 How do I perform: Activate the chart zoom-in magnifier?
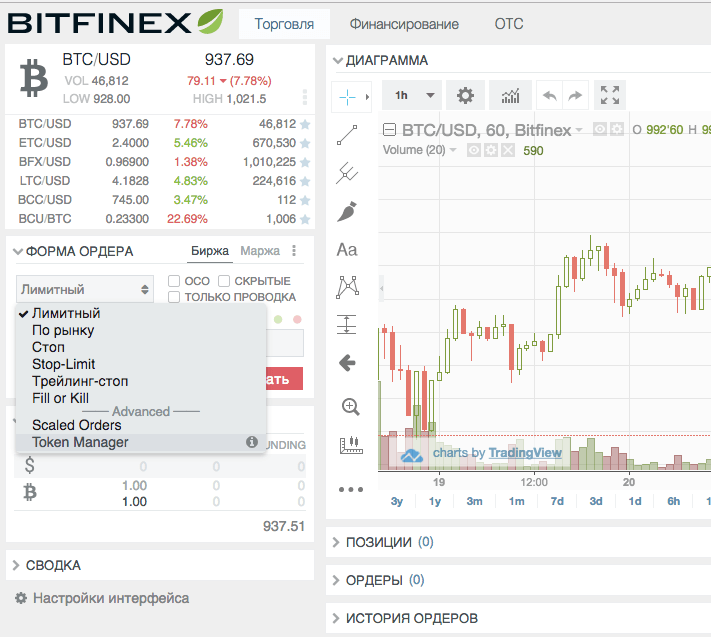pos(351,407)
